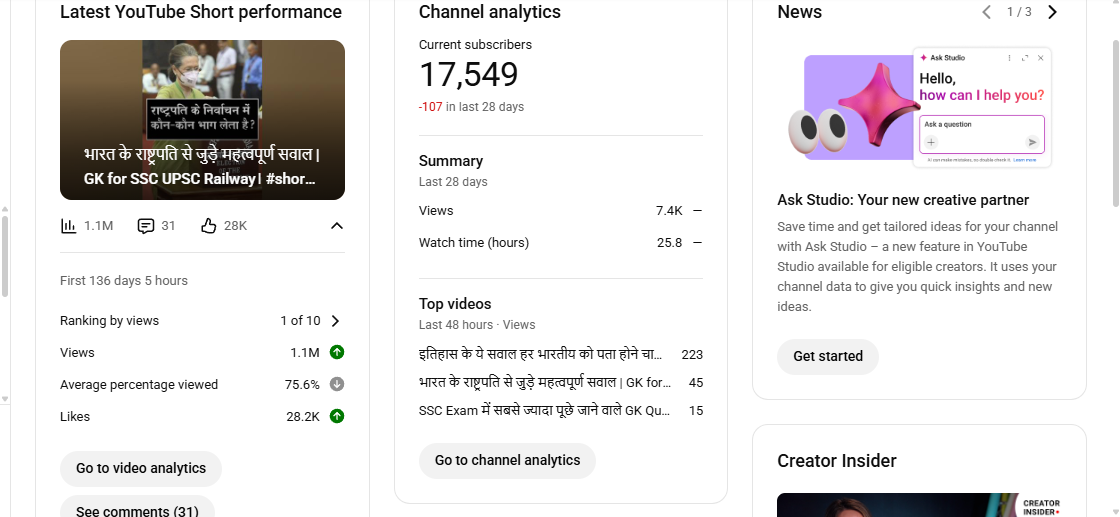Click green up arrow beside Views 1.1M
This screenshot has height=517, width=1120.
click(337, 352)
